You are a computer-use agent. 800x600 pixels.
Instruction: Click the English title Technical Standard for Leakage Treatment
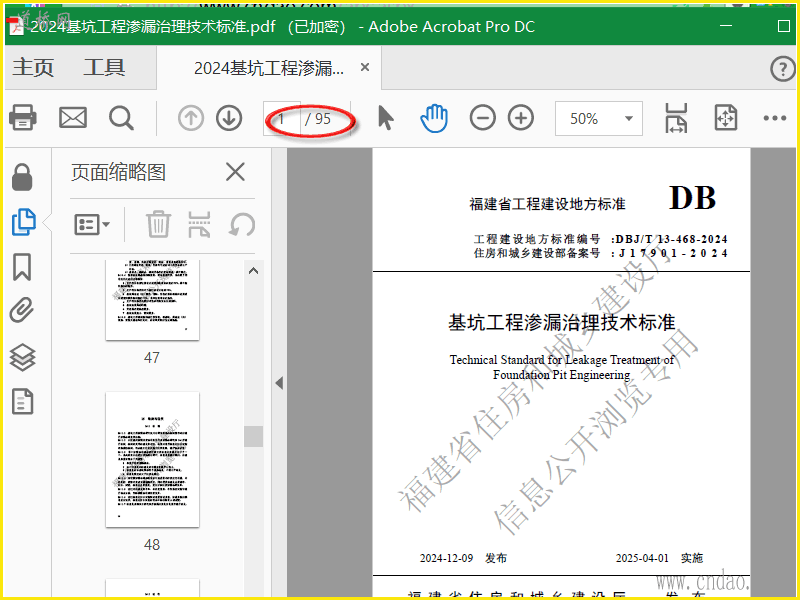click(x=562, y=367)
